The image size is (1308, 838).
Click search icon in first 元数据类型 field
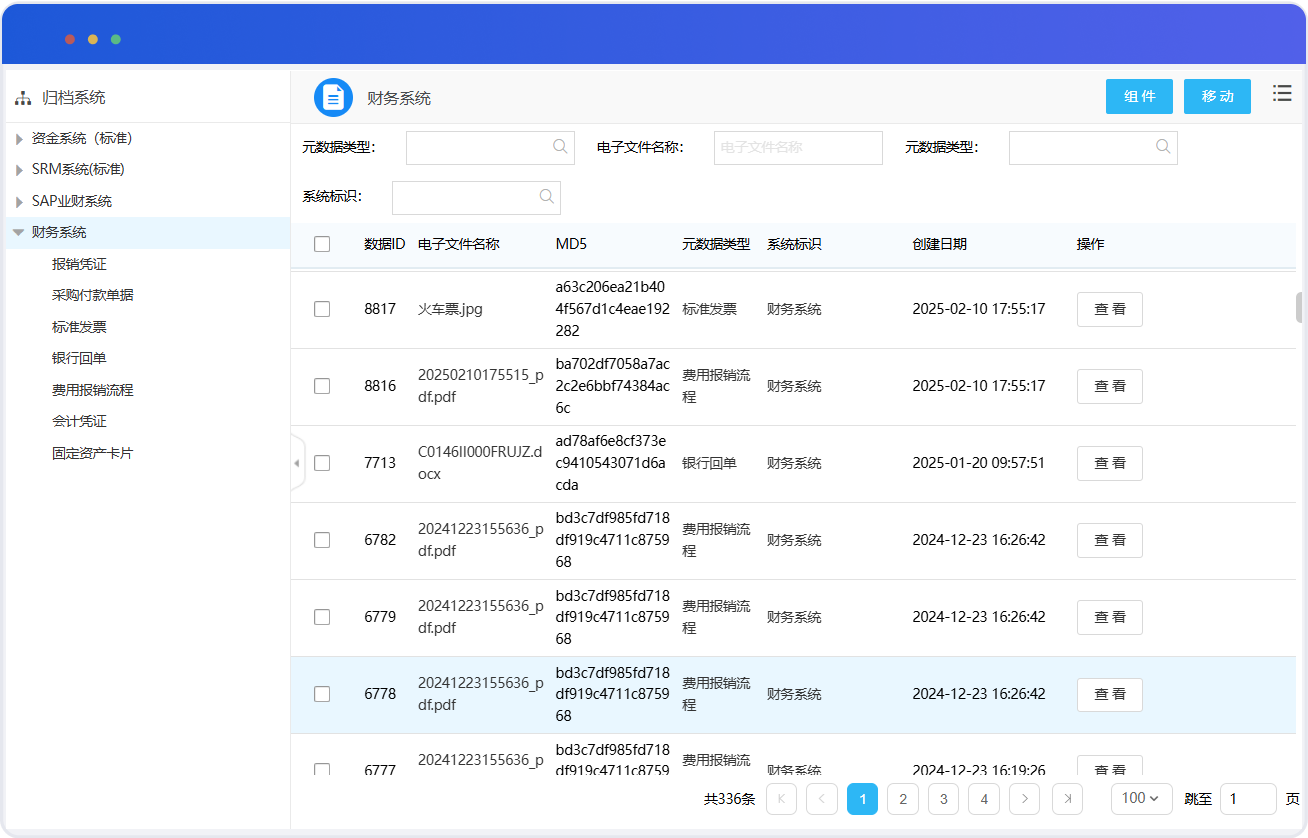tap(560, 147)
